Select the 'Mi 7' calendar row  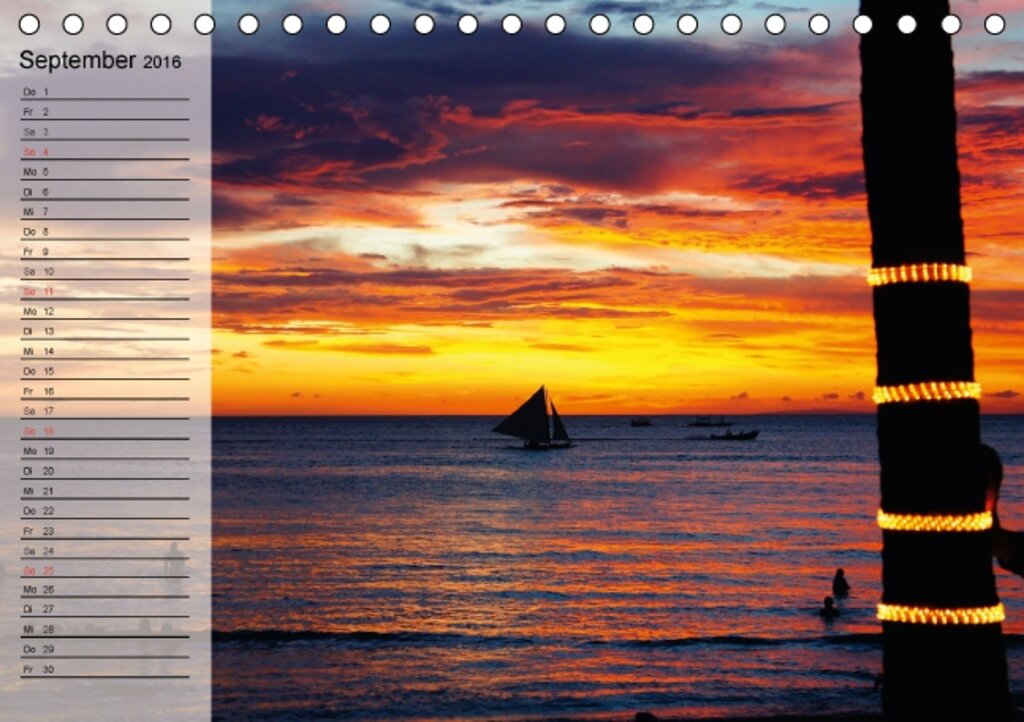pyautogui.click(x=104, y=212)
